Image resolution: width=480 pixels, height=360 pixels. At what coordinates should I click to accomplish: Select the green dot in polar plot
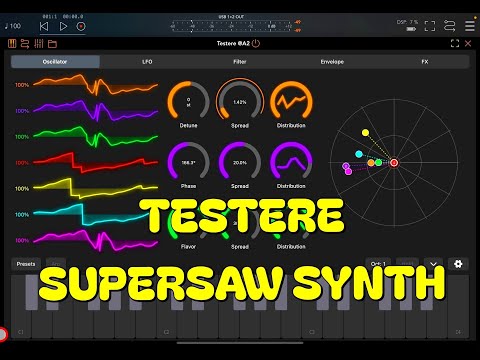pos(379,163)
